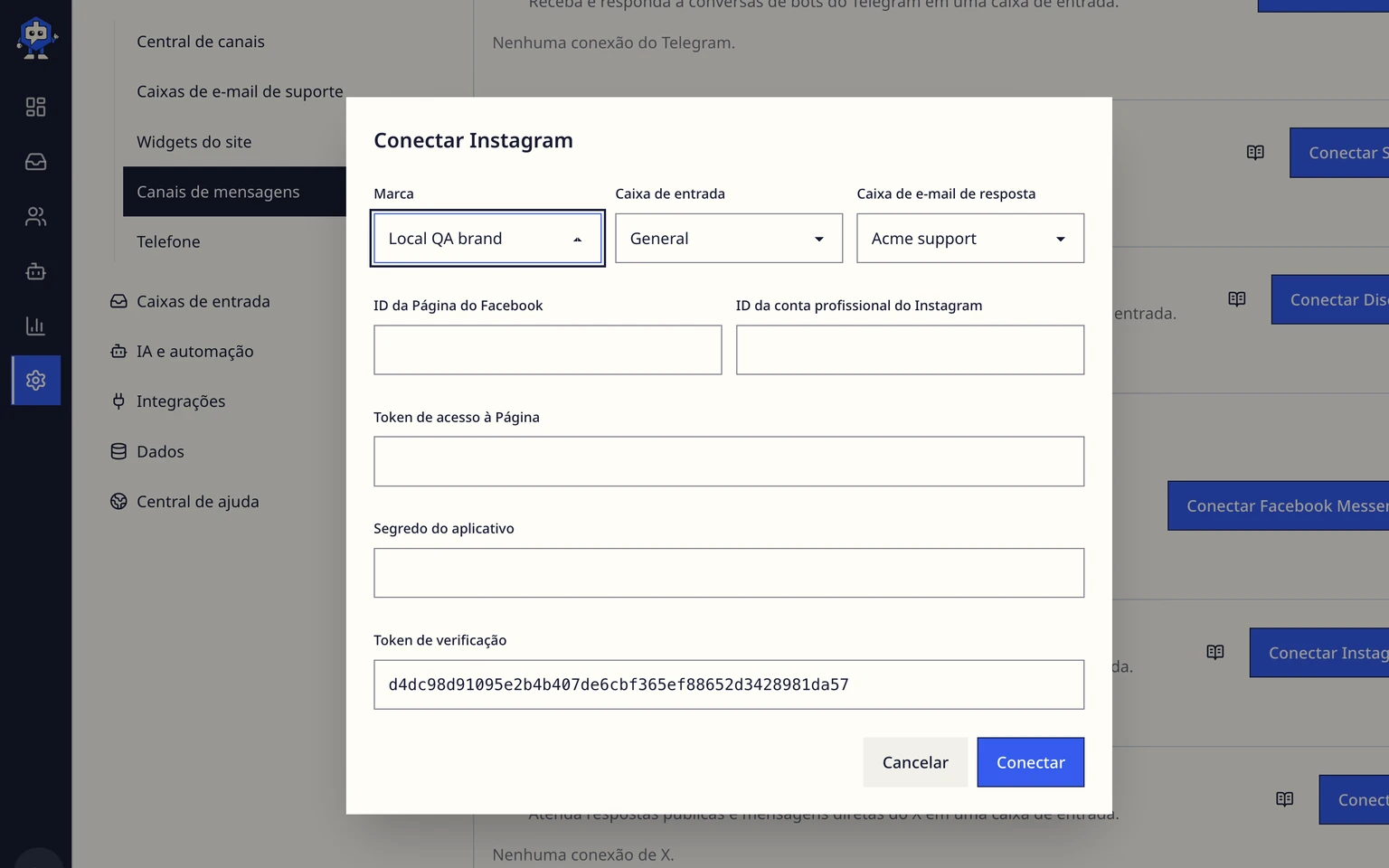This screenshot has width=1389, height=868.
Task: Open Caixas de entrada section
Action: (191, 301)
